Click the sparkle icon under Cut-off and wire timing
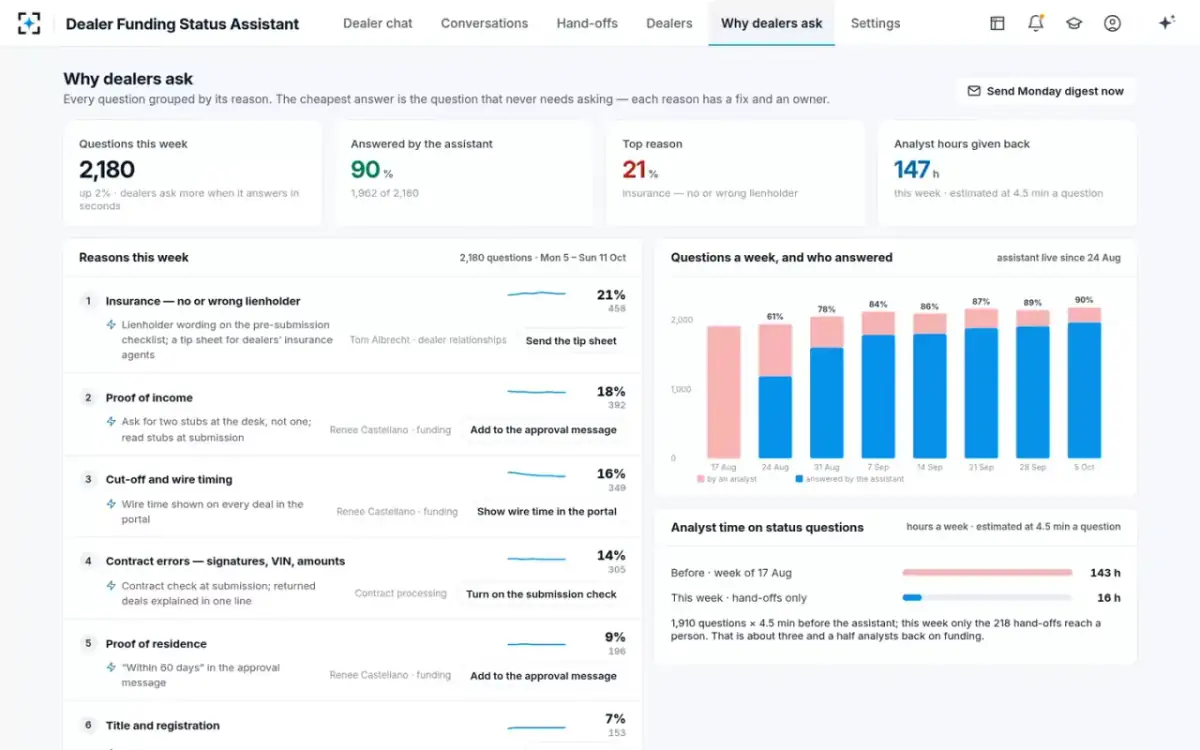1200x750 pixels. [112, 504]
